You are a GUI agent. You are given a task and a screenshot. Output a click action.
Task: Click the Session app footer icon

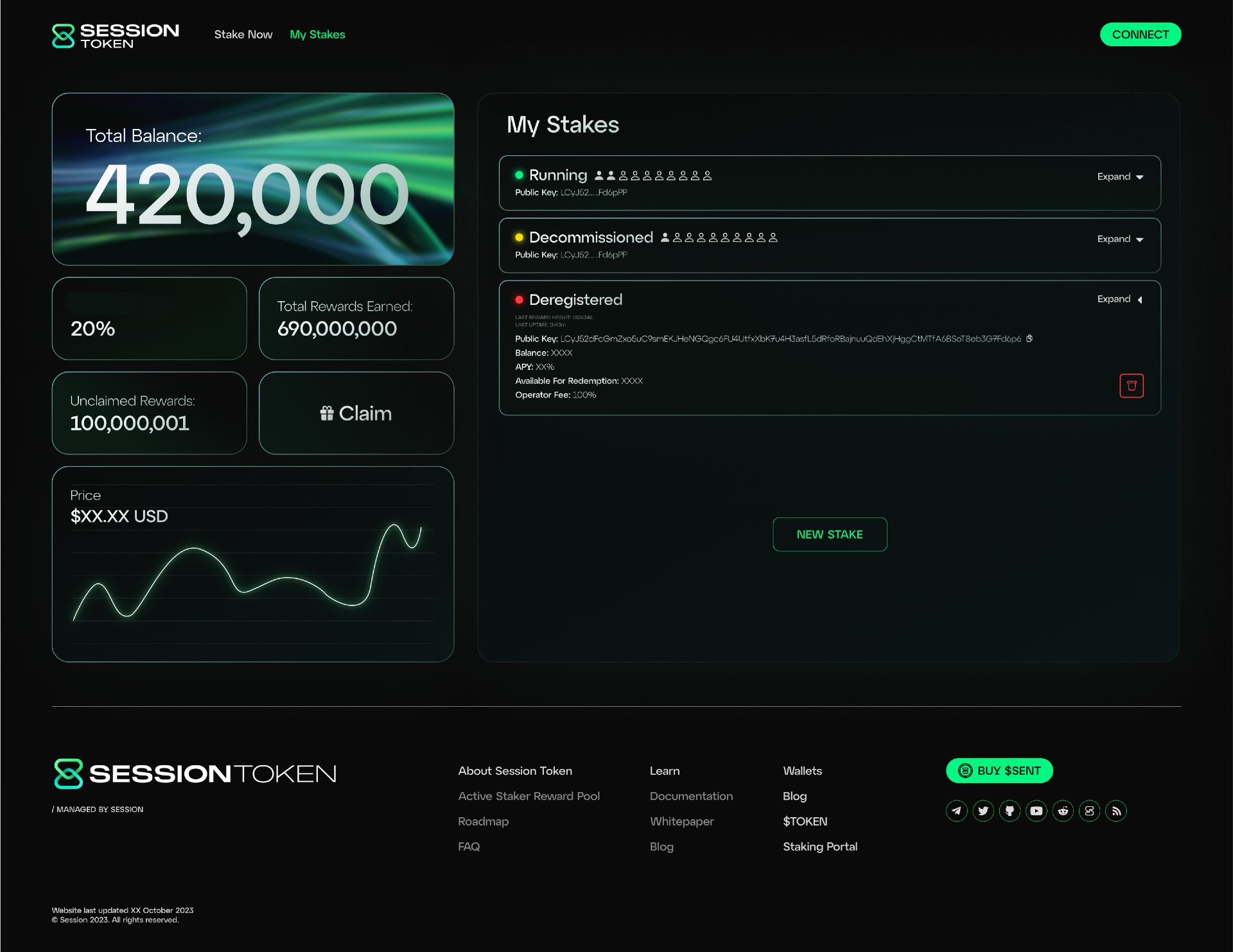click(1090, 811)
